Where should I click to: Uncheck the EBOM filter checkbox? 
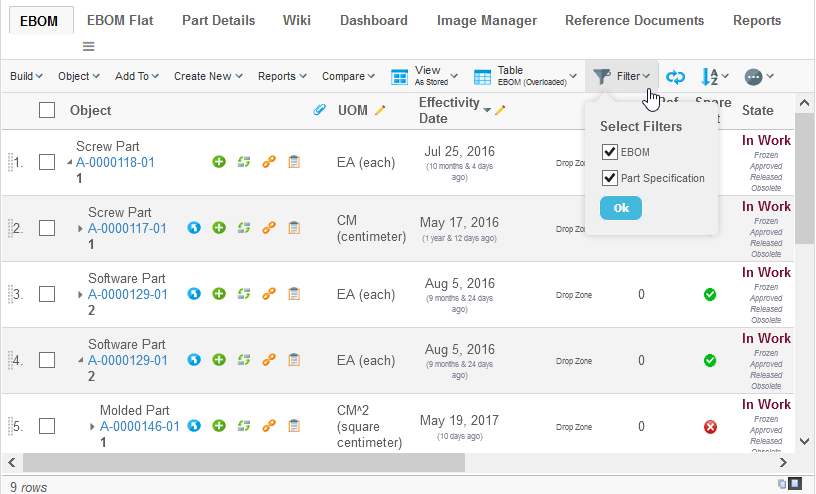tap(609, 152)
